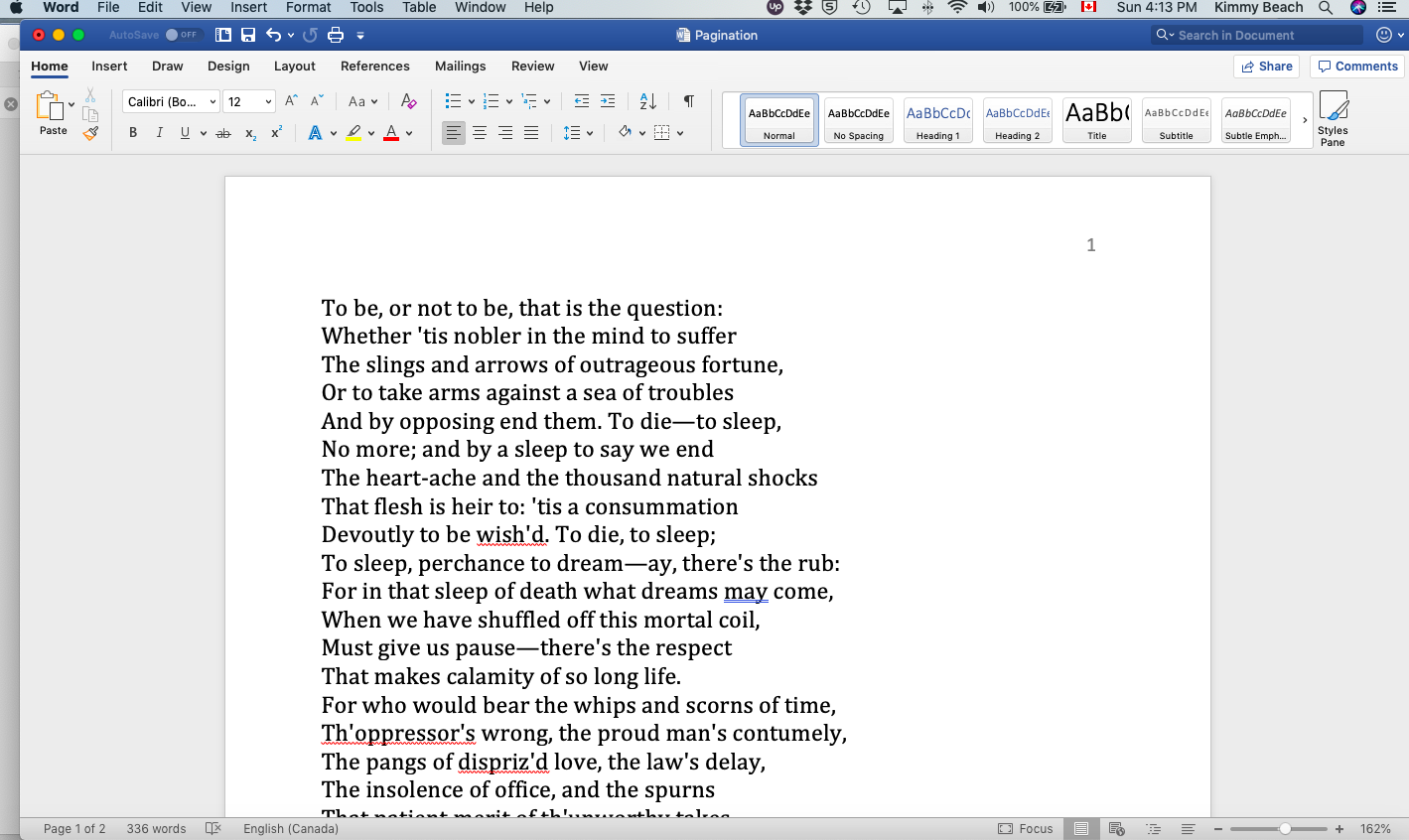Click the Undo arrow icon
This screenshot has height=840, width=1409.
pyautogui.click(x=273, y=35)
